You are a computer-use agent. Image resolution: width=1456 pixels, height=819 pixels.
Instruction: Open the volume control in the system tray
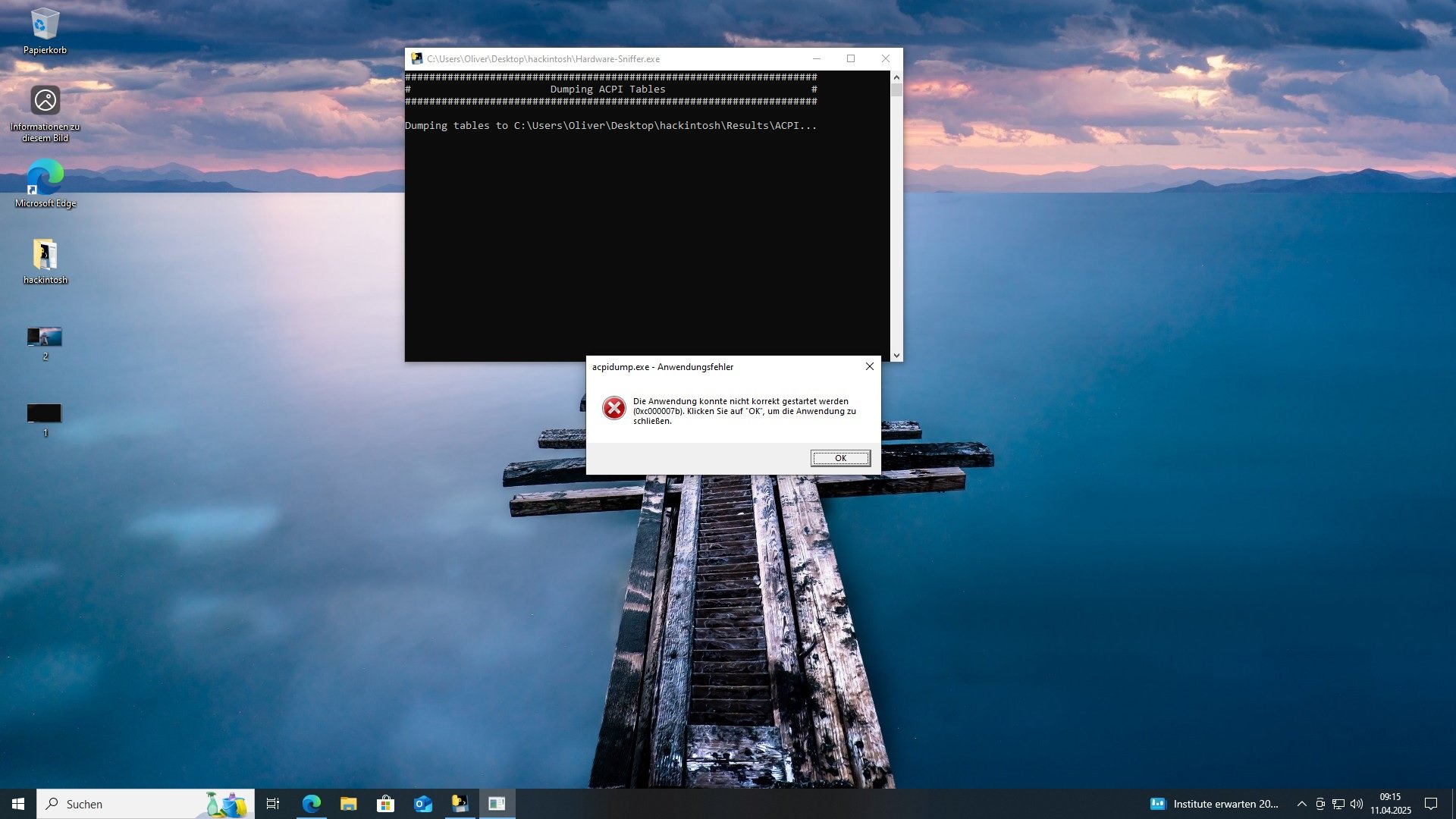[1357, 804]
